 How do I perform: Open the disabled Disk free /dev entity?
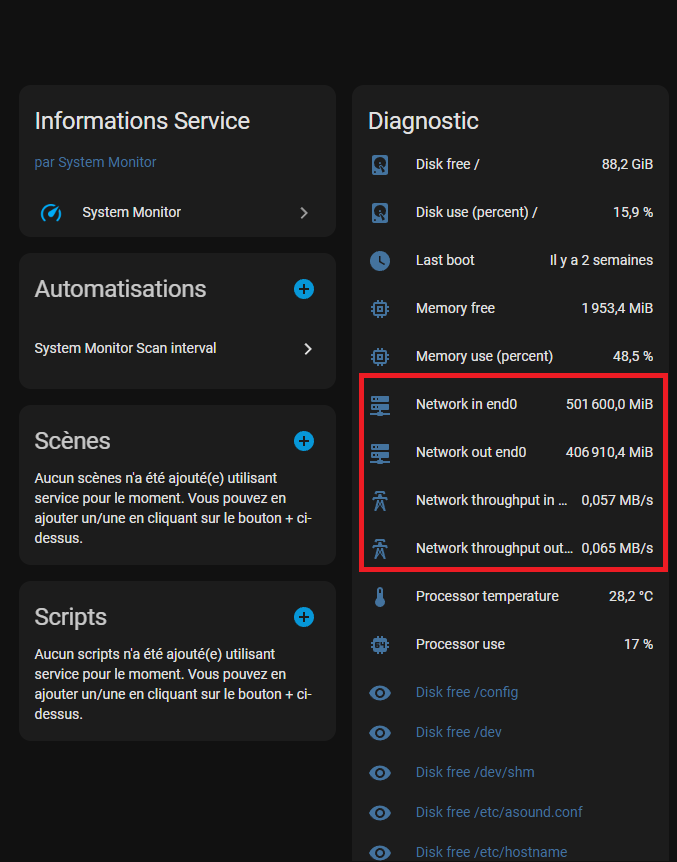(x=459, y=732)
